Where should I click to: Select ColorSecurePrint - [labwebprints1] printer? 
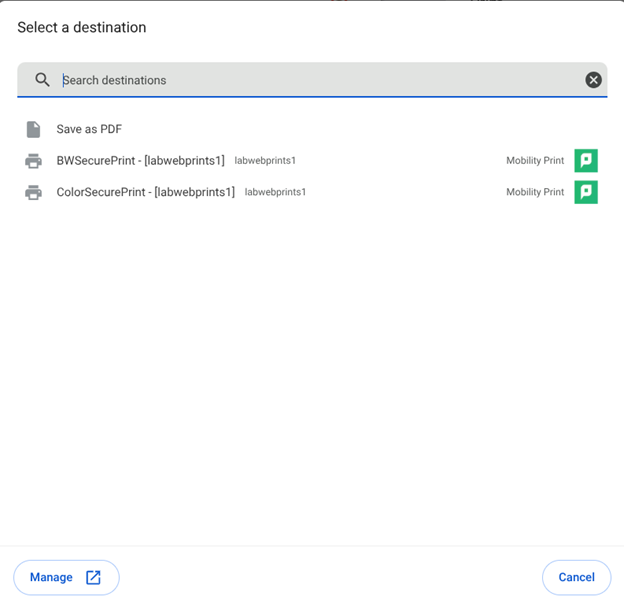(312, 192)
